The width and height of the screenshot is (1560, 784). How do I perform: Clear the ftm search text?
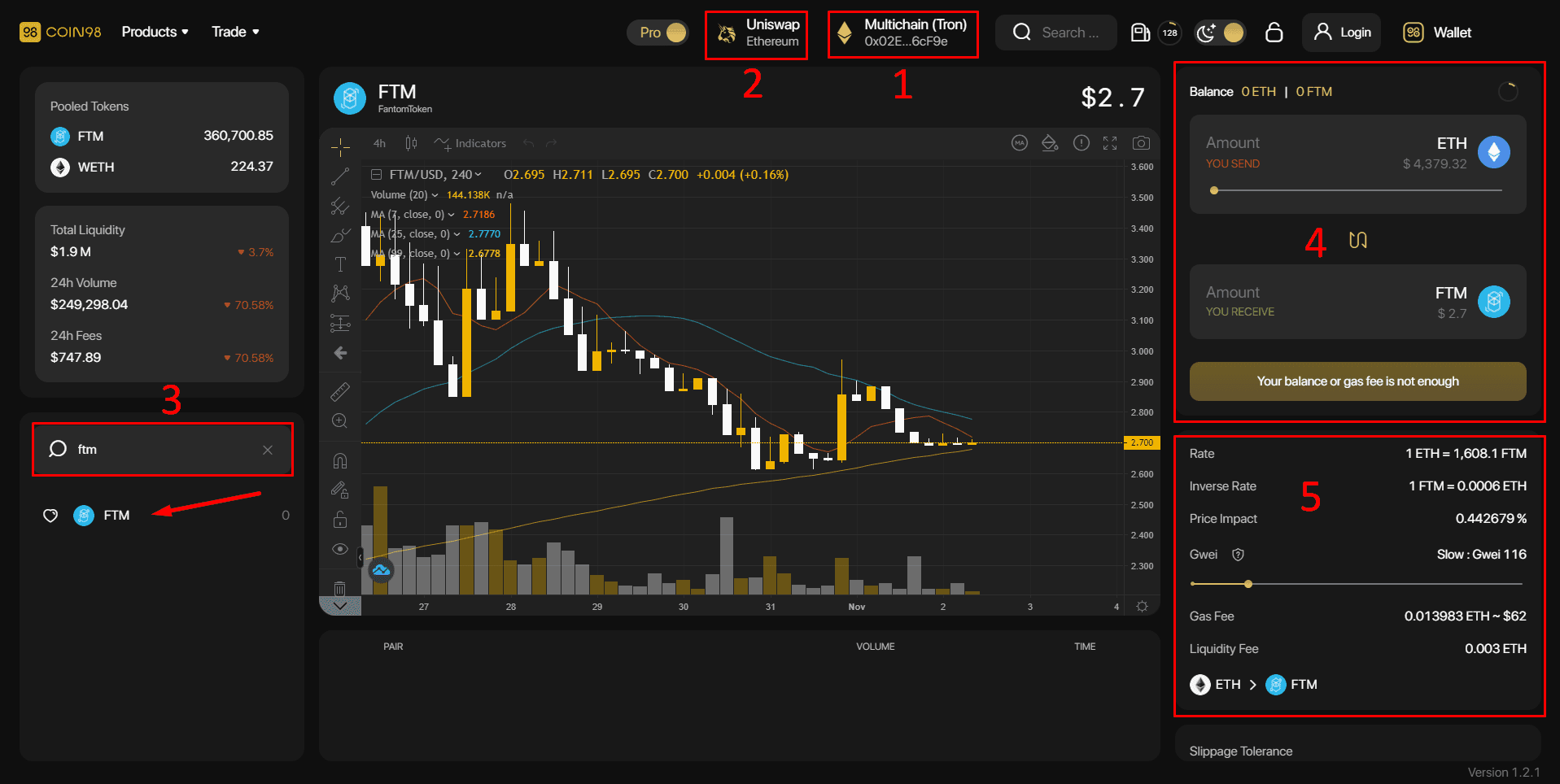(x=268, y=450)
